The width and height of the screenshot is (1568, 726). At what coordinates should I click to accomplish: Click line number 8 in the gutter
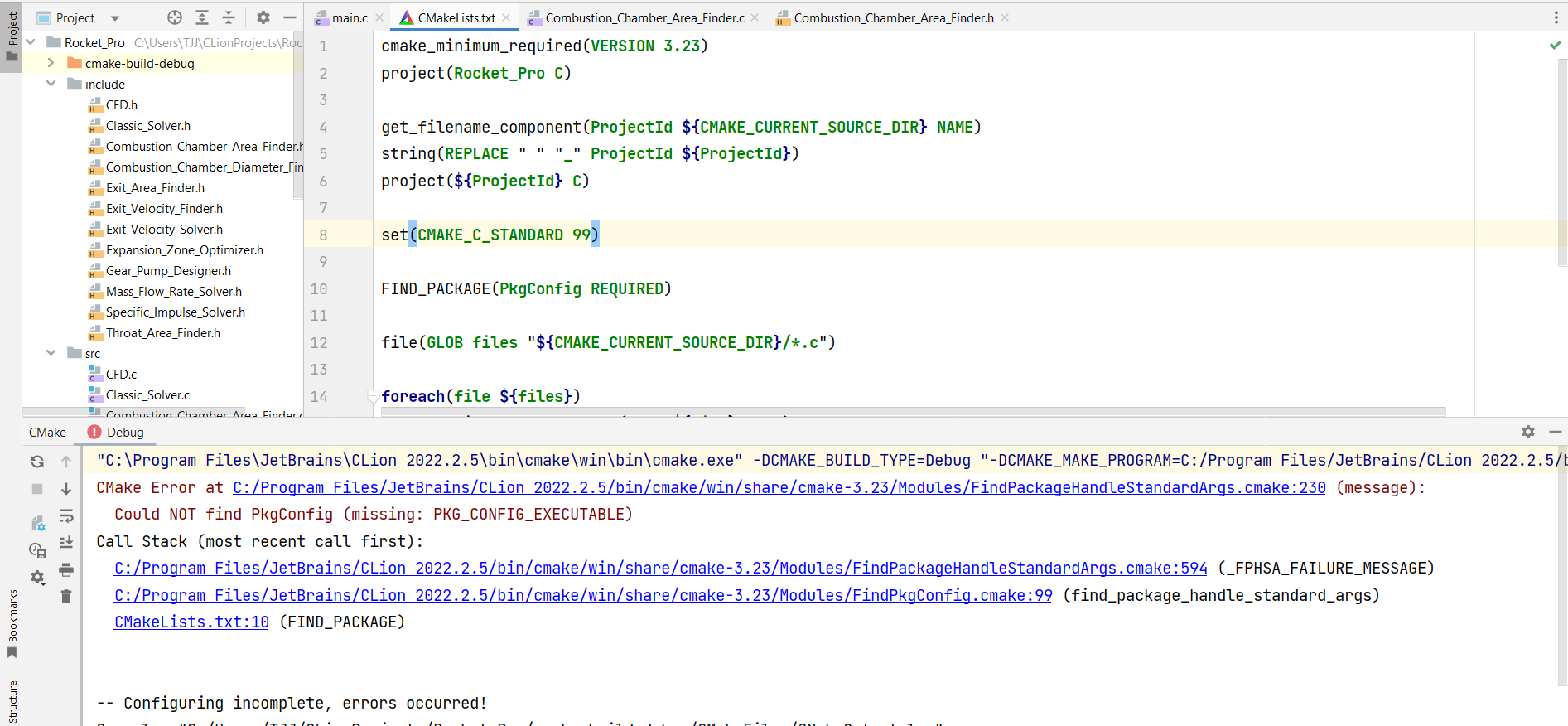(x=323, y=235)
